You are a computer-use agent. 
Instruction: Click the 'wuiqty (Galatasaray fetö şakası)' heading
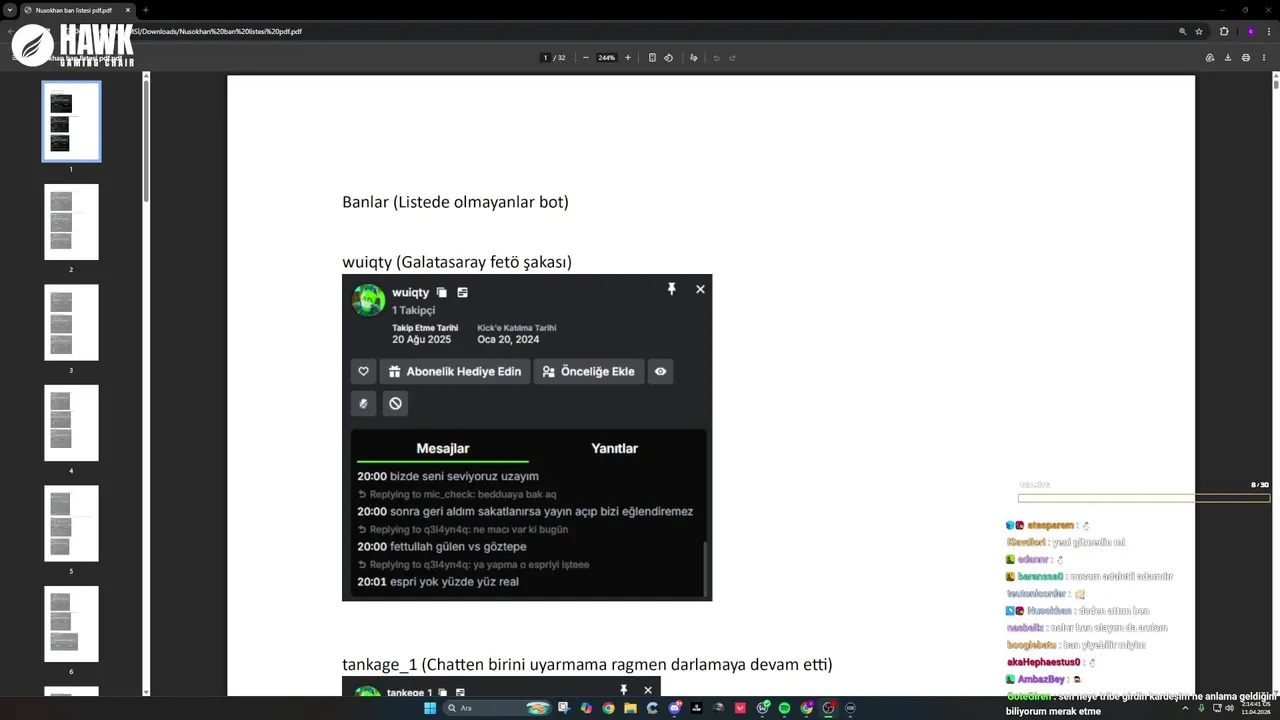(x=457, y=262)
